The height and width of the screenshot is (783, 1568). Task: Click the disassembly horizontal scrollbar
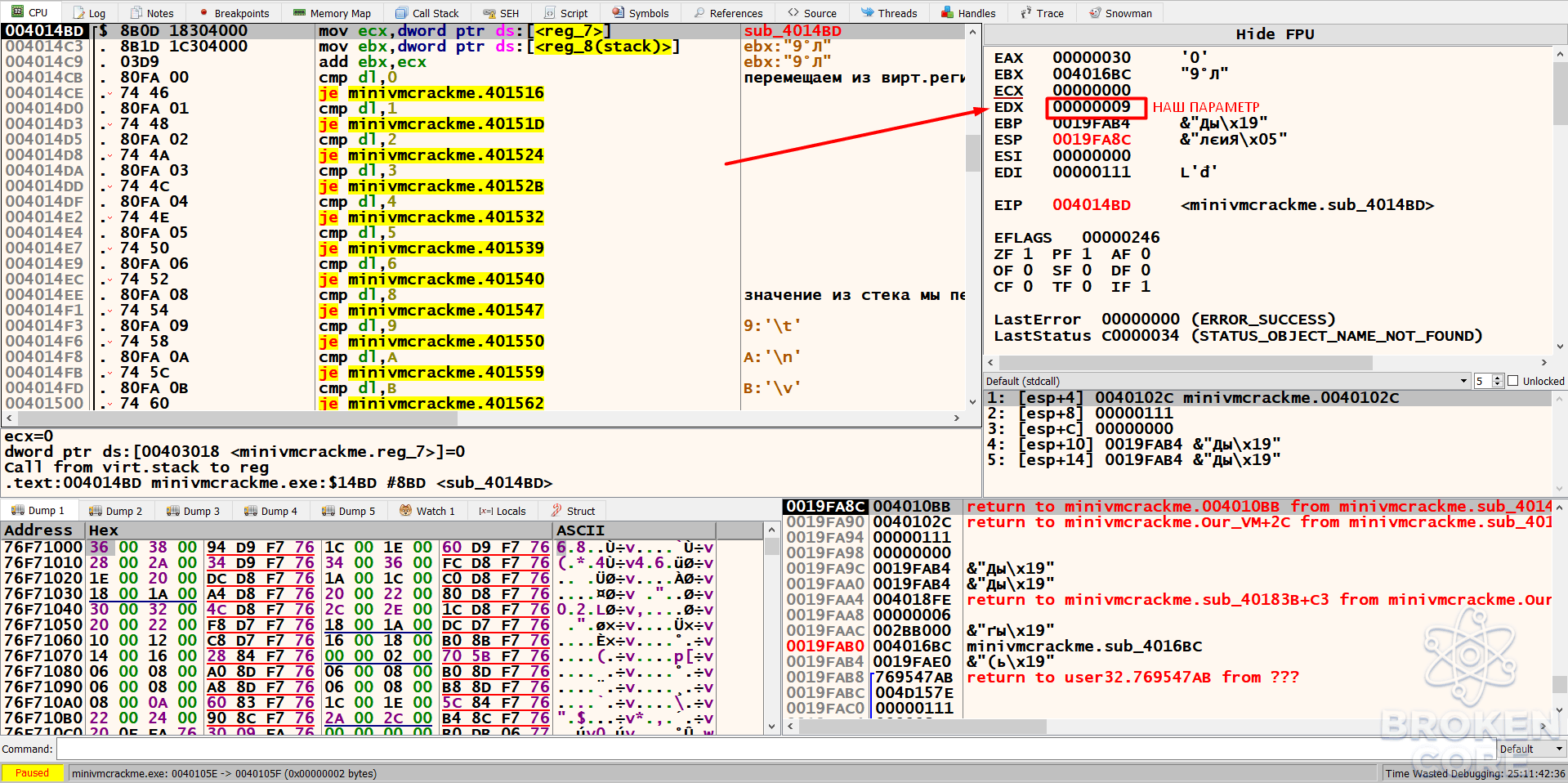(x=484, y=418)
